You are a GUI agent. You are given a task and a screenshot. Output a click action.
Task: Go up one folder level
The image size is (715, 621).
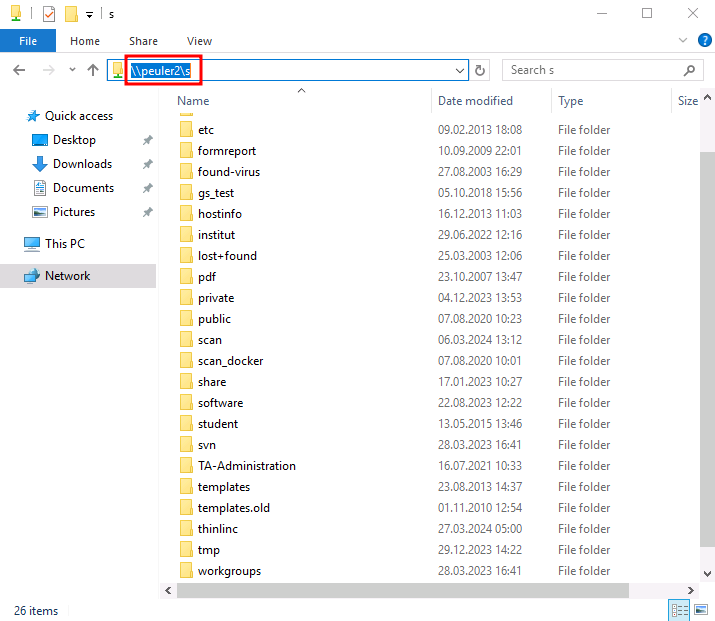point(93,70)
